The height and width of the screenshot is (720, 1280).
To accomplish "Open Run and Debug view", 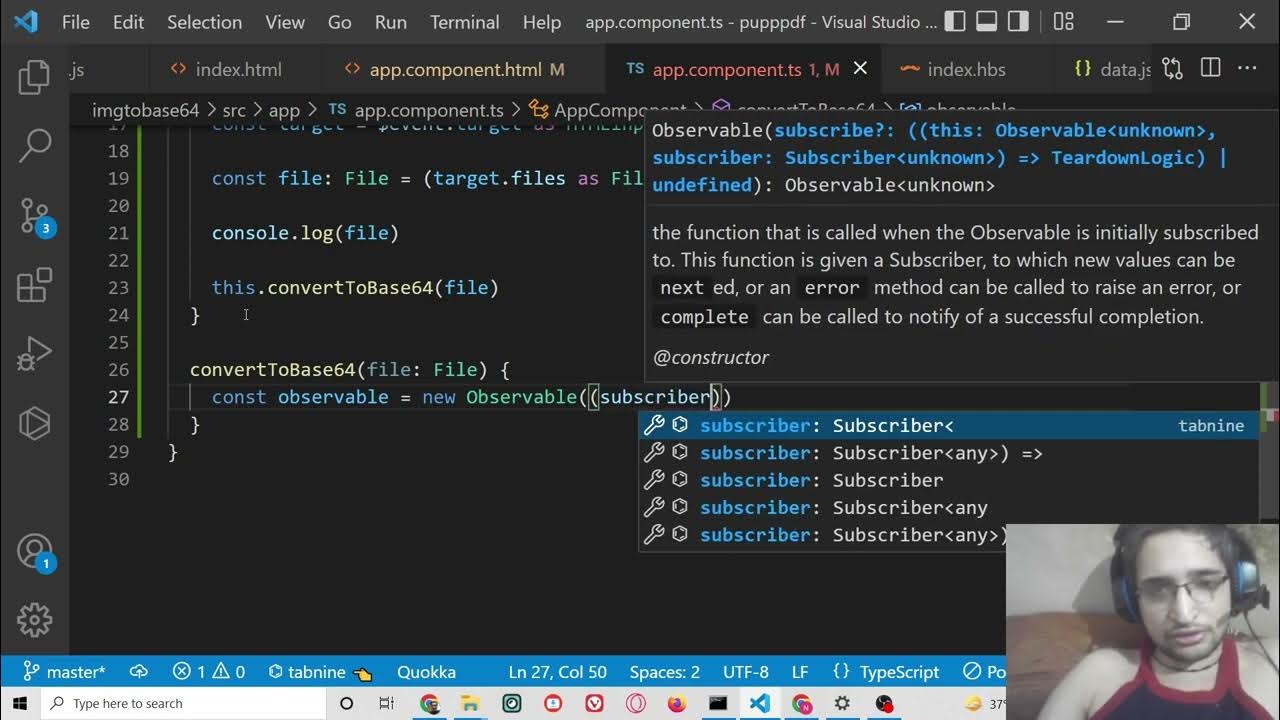I will (34, 353).
